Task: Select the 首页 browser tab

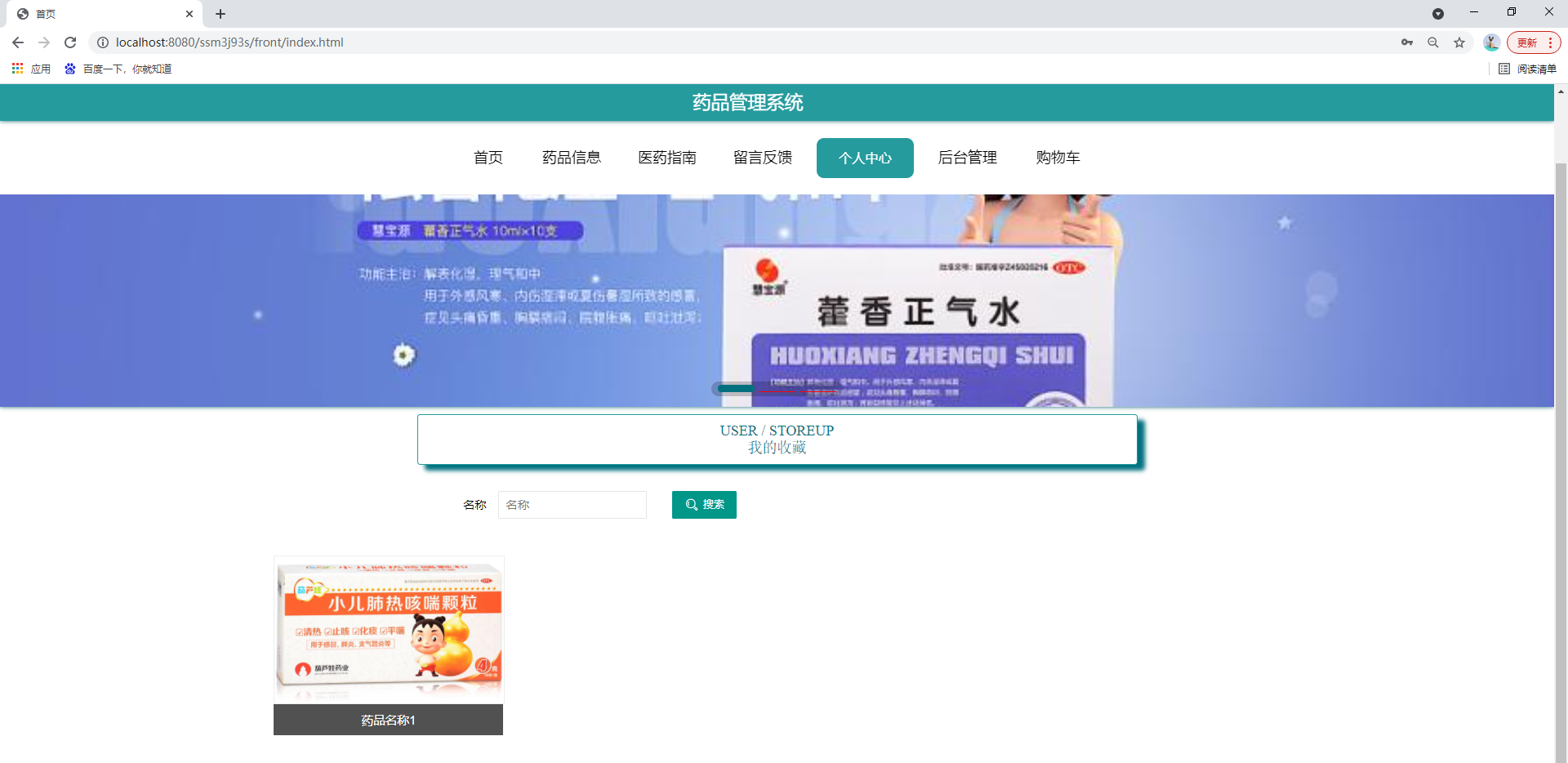Action: [x=106, y=14]
